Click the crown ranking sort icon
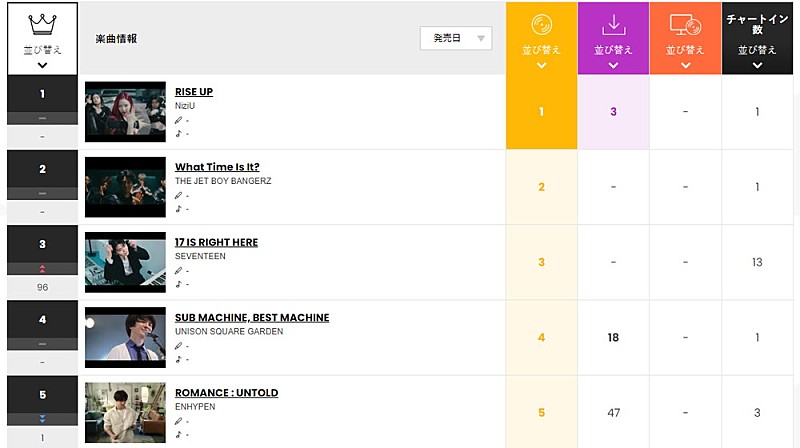800x448 pixels. click(42, 22)
